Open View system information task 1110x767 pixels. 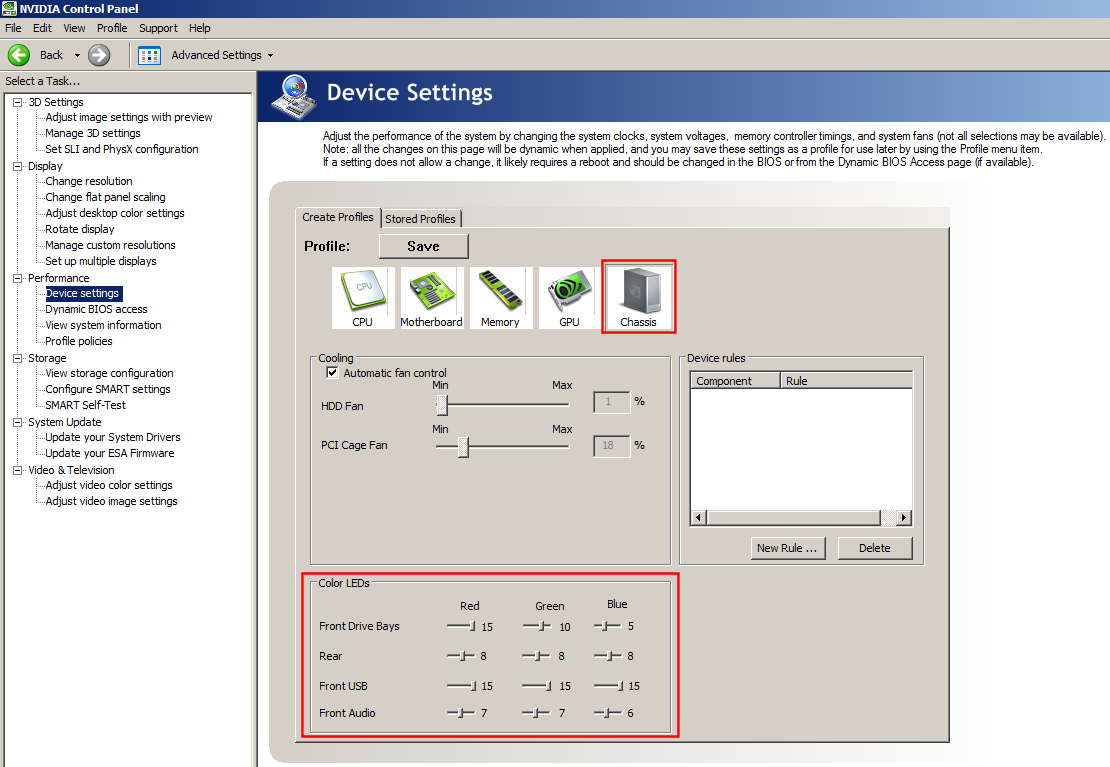pos(103,325)
